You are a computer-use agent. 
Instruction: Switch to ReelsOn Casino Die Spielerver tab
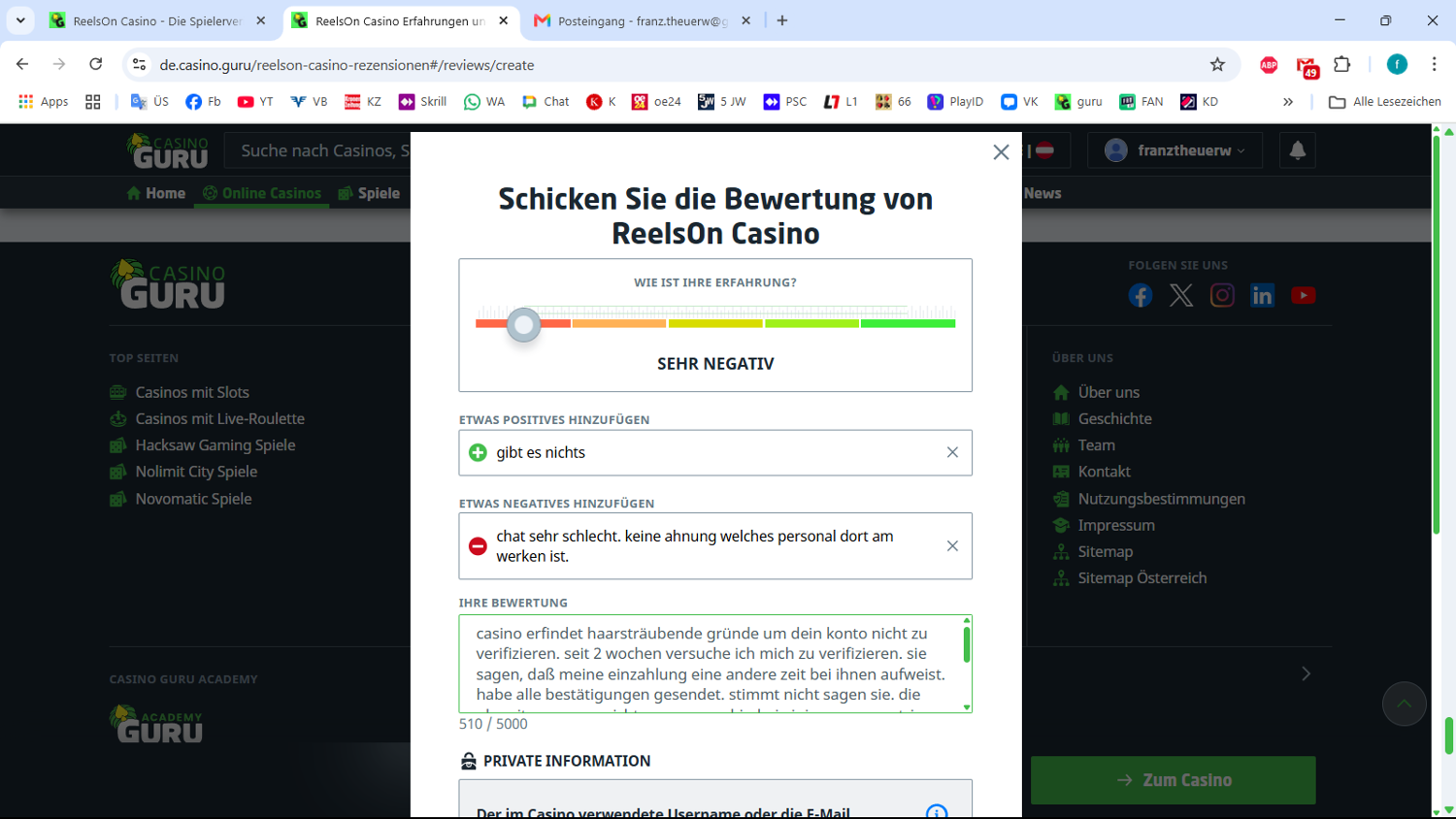[x=158, y=20]
